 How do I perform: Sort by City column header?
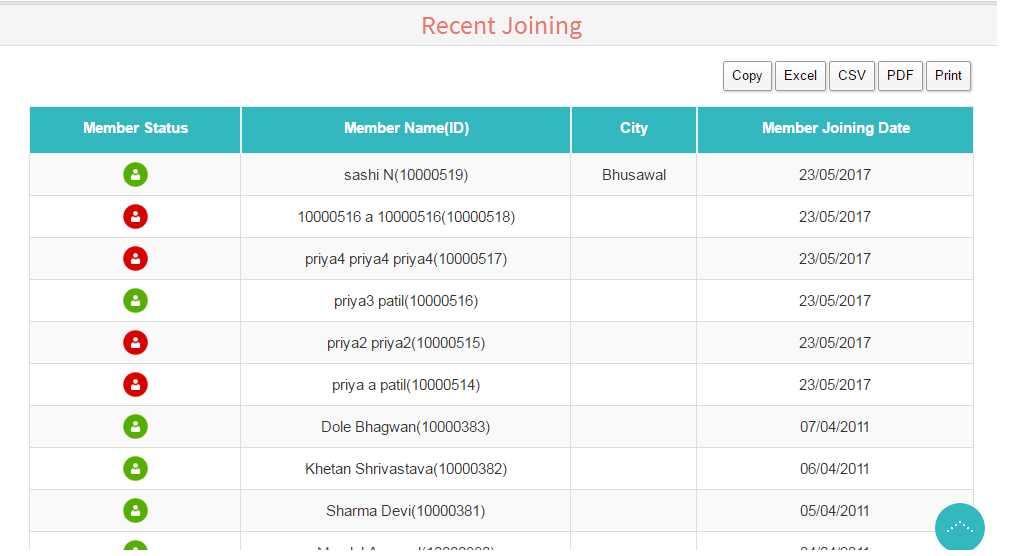[634, 129]
